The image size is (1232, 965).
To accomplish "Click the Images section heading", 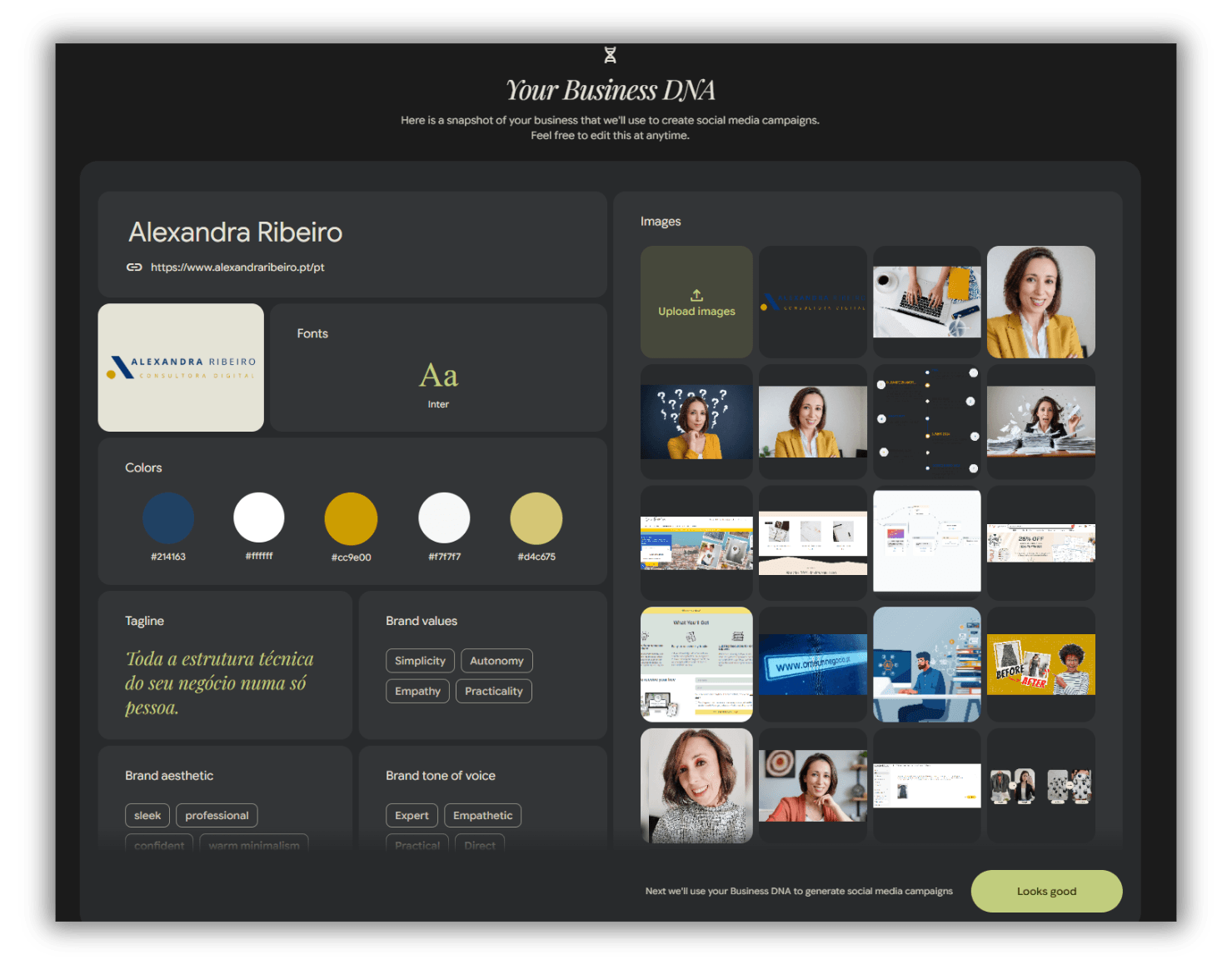I will (x=661, y=222).
